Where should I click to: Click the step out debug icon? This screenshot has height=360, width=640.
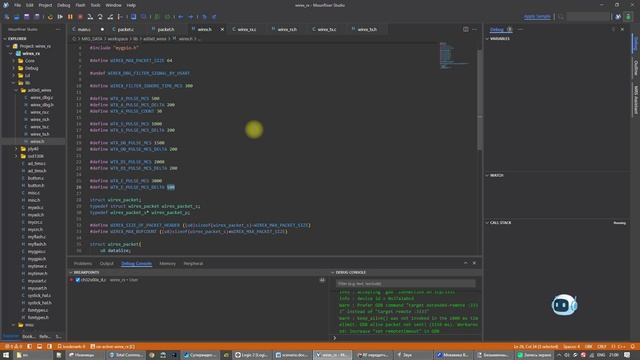(x=110, y=17)
